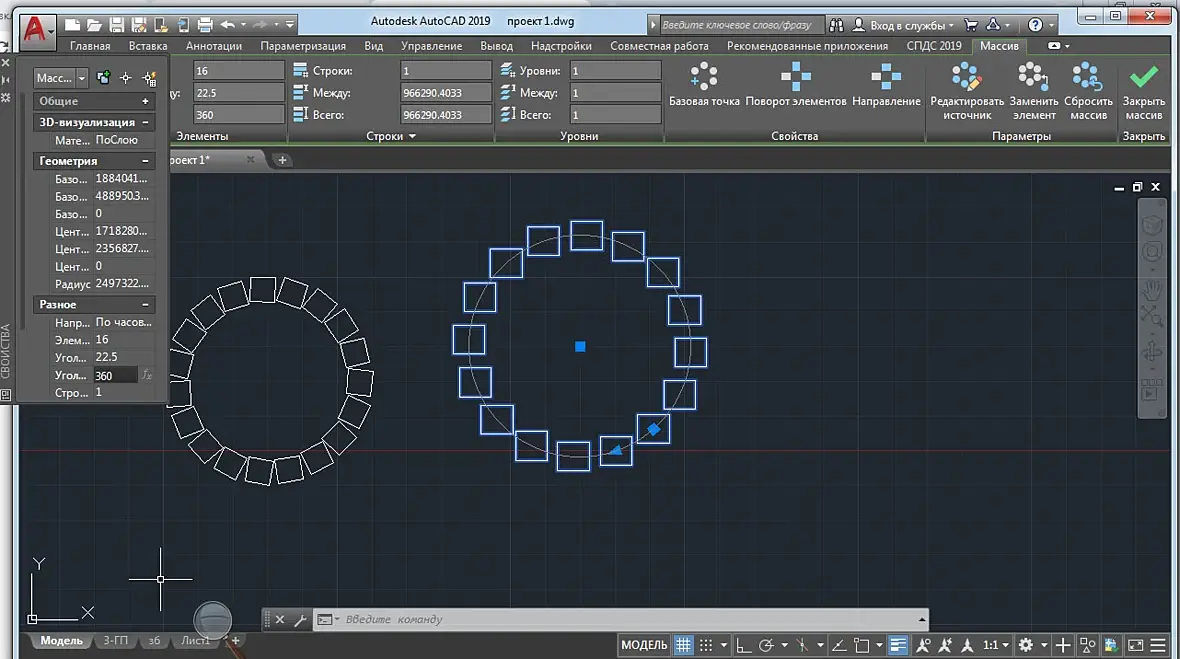Switch to the Аннотации ribbon tab
Viewport: 1180px width, 659px height.
[x=214, y=46]
